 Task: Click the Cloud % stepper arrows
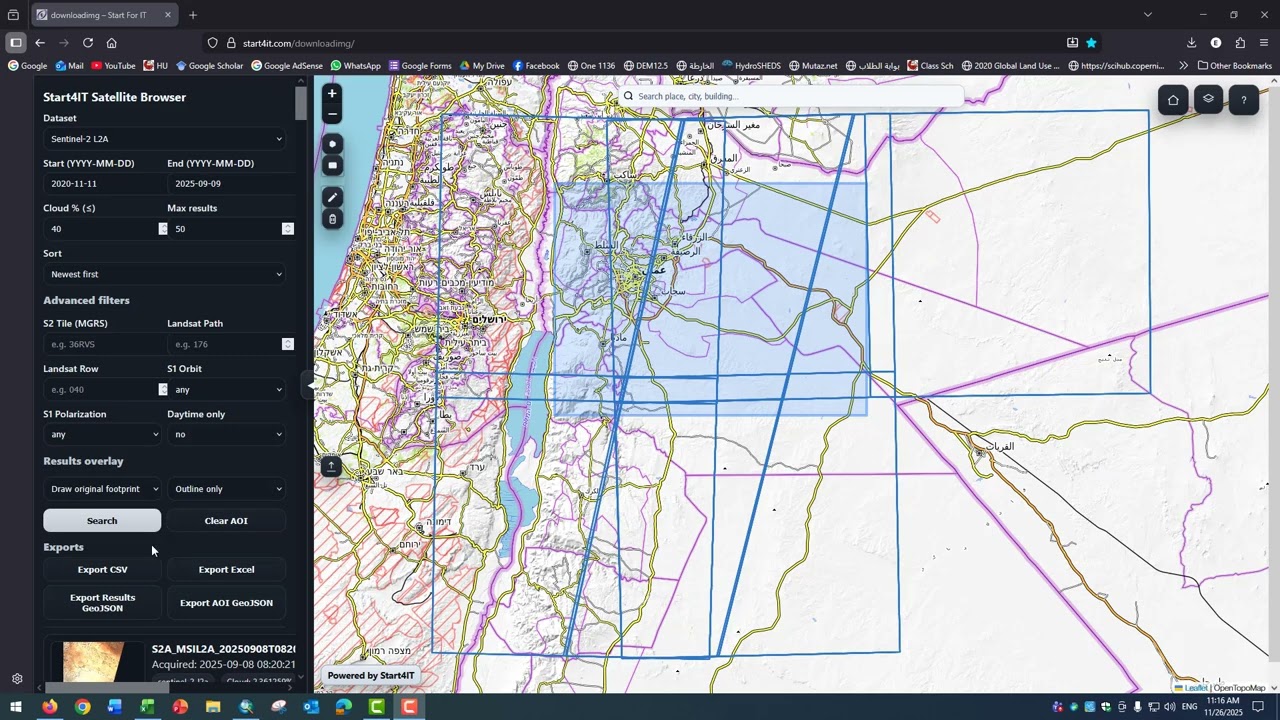click(x=163, y=229)
